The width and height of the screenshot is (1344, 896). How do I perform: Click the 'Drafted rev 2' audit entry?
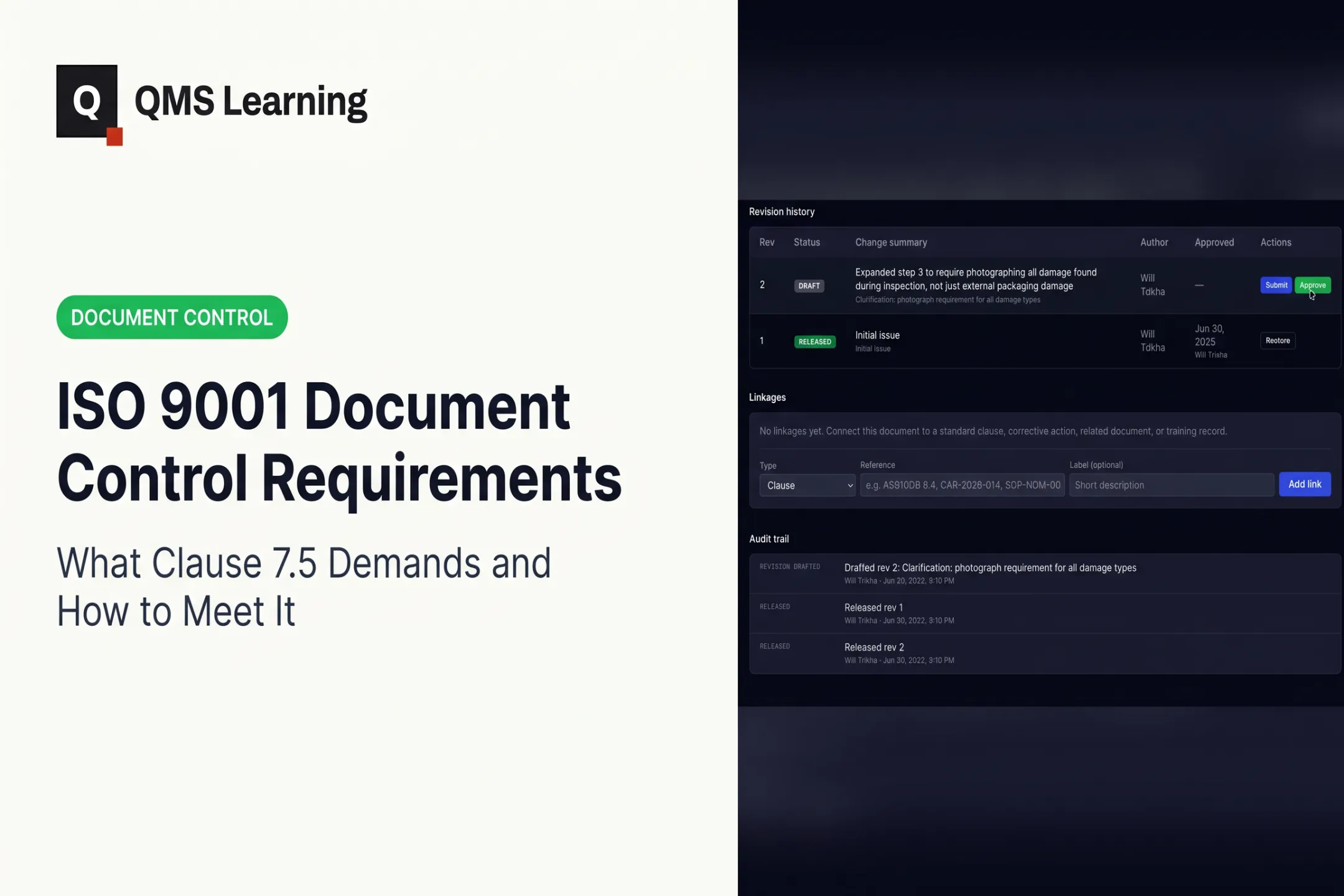1045,574
